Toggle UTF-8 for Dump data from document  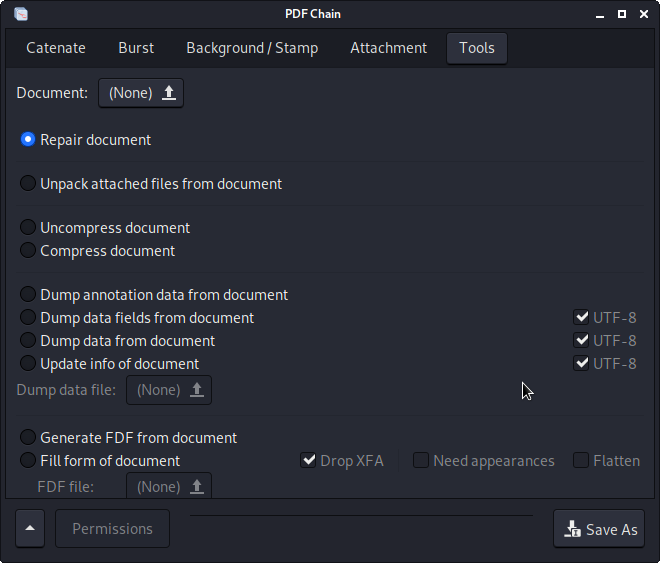(604, 341)
